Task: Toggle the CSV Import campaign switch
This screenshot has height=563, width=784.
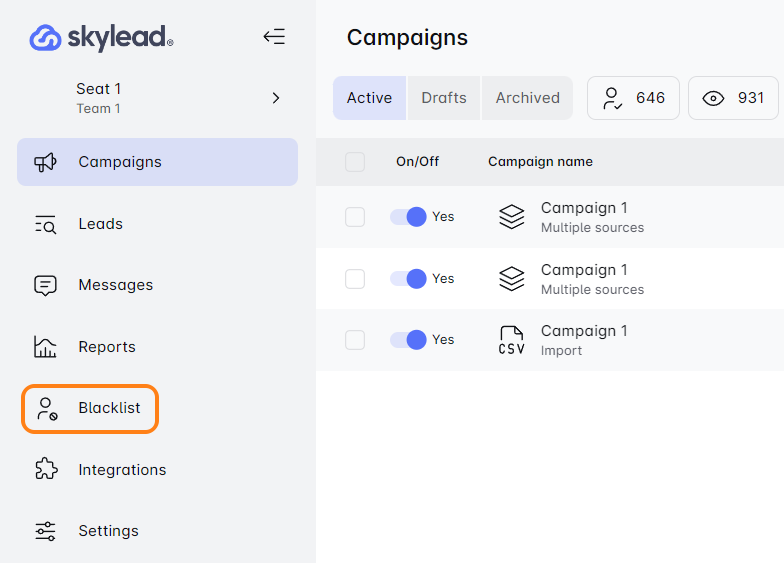Action: click(x=408, y=340)
